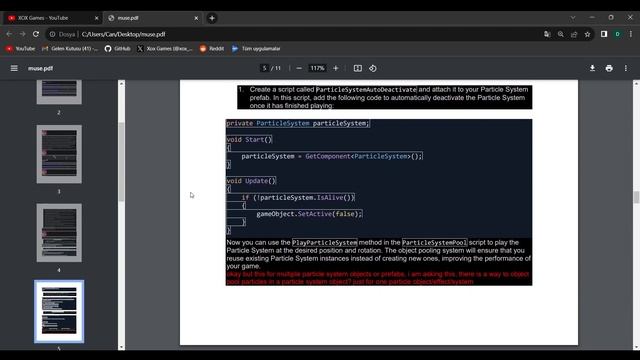
Task: Open the Tüm uygulamalar bookmark
Action: [x=256, y=49]
